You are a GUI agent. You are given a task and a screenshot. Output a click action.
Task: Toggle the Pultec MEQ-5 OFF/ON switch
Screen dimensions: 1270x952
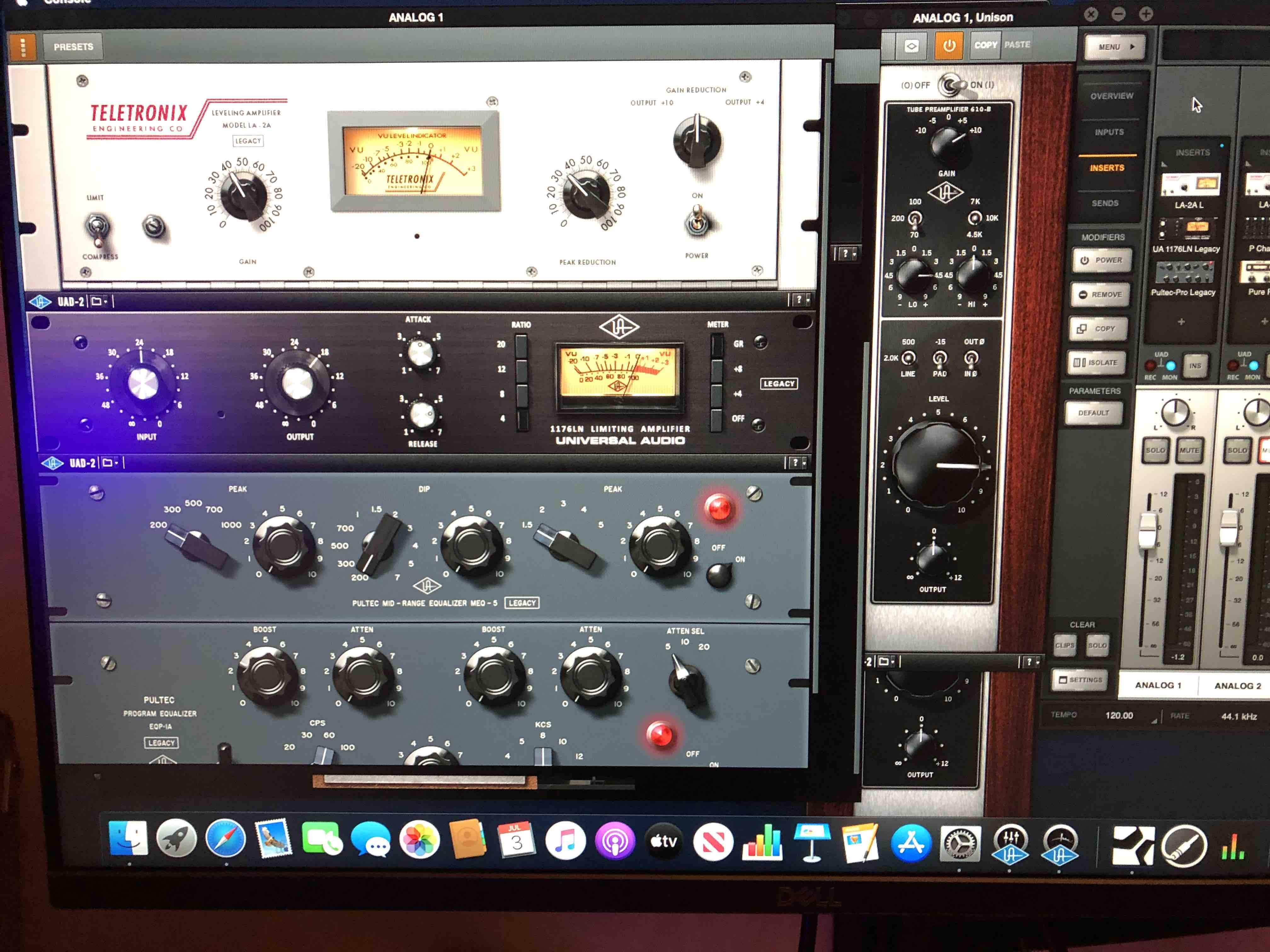point(719,574)
